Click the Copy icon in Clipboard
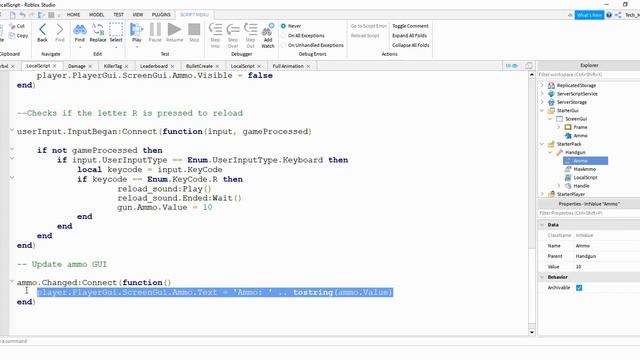The image size is (640, 360). [12, 36]
